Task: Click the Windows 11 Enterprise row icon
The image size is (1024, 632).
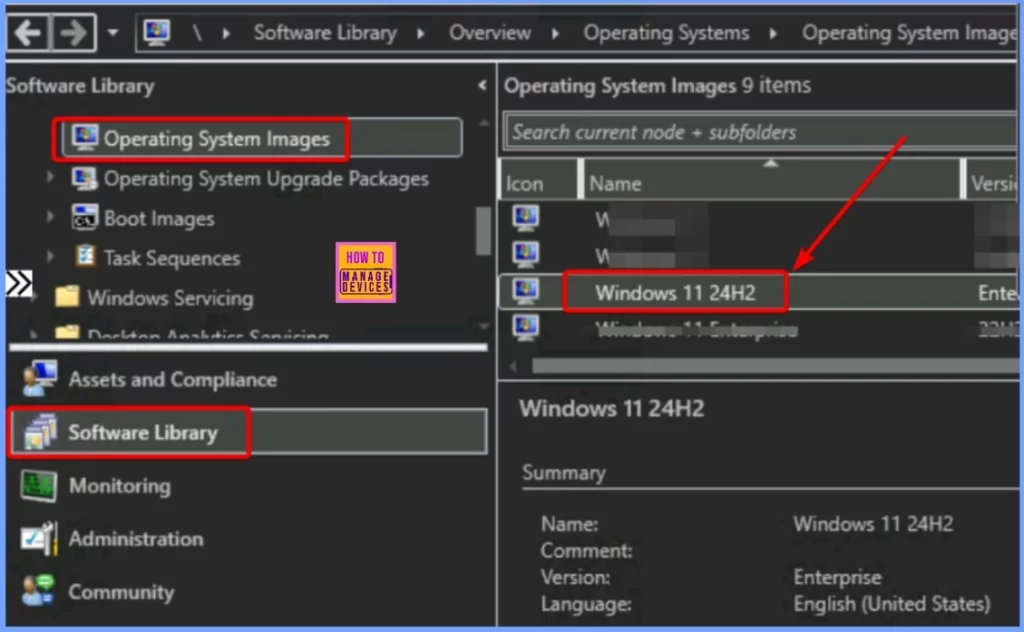Action: pos(526,328)
